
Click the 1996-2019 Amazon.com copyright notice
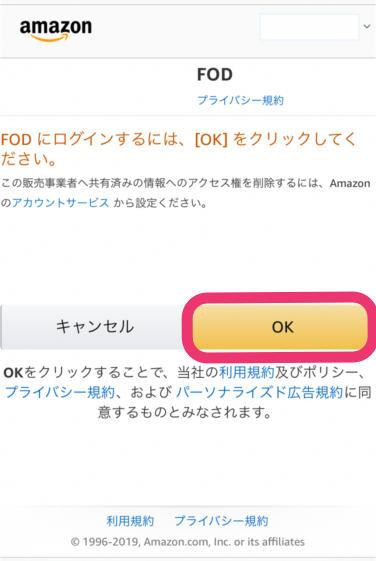(188, 542)
